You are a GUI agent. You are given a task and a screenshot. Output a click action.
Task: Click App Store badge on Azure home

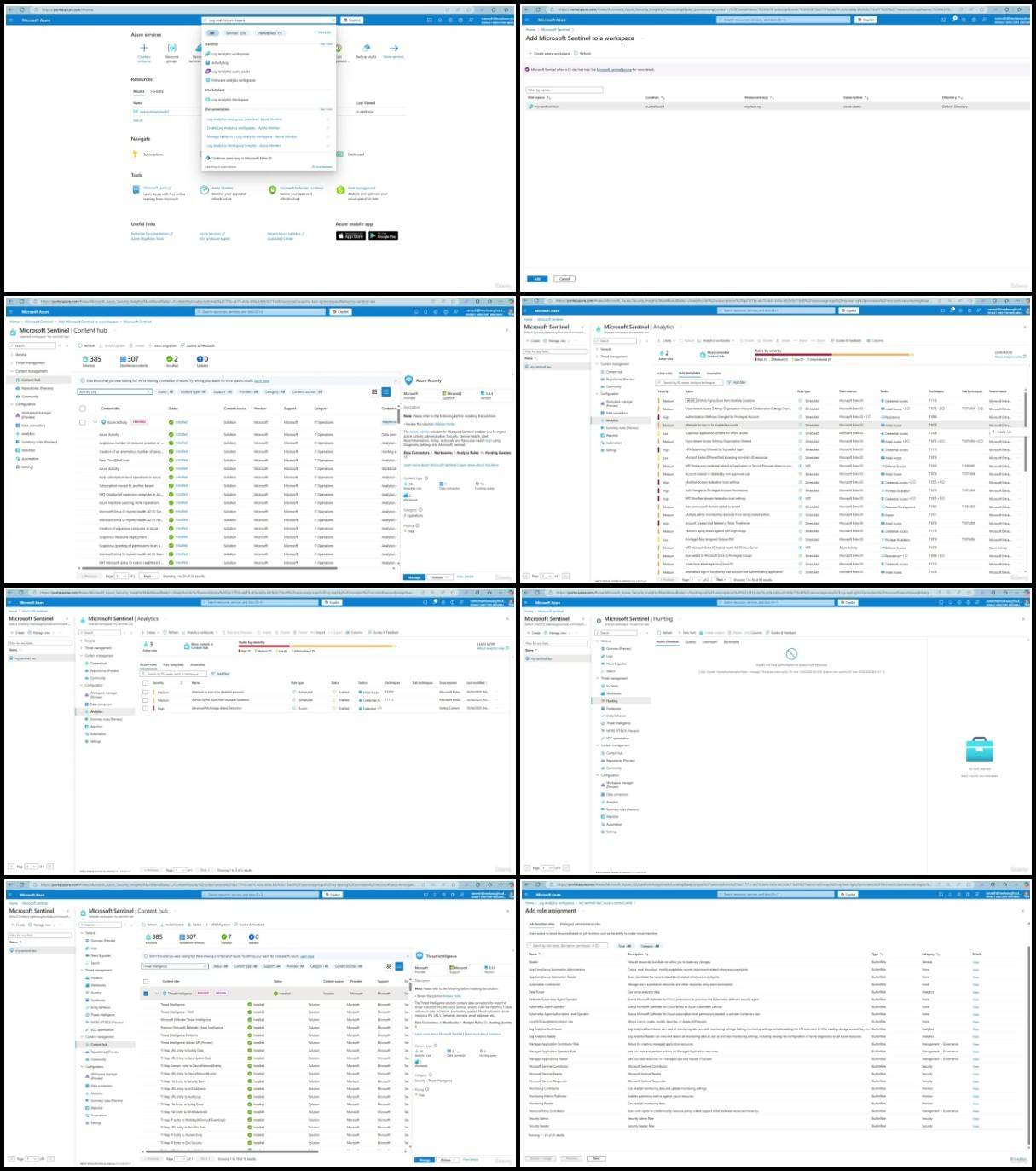350,235
